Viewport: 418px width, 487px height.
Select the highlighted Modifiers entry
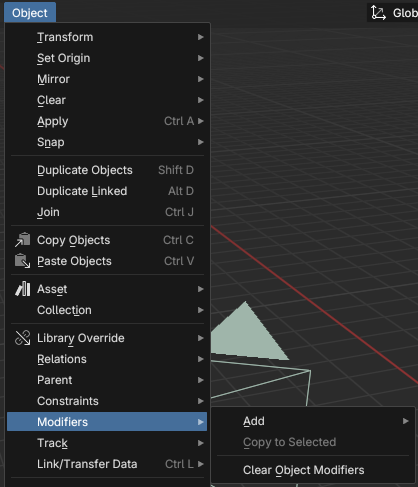tap(107, 422)
